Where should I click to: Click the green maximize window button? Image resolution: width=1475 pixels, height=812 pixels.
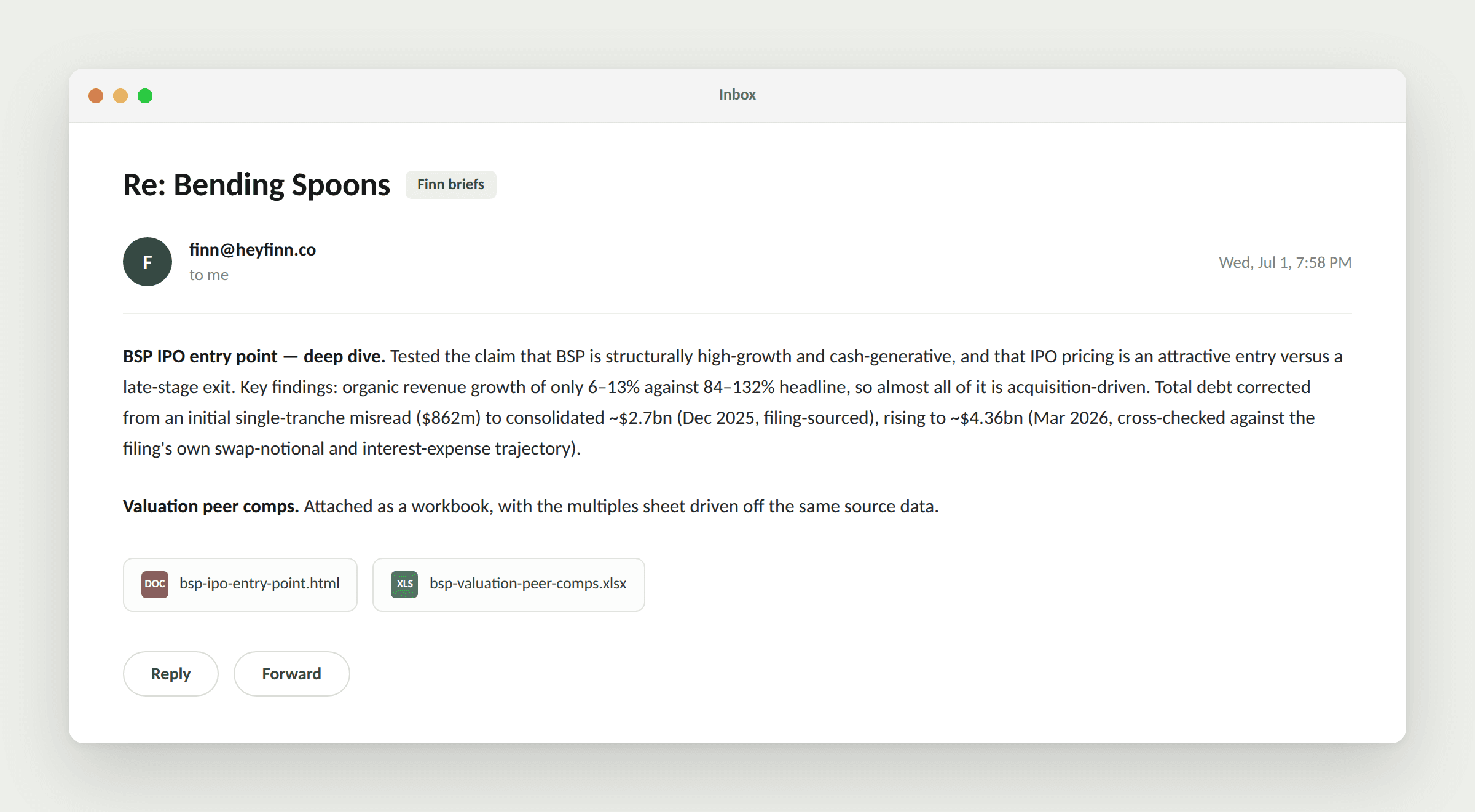(145, 96)
